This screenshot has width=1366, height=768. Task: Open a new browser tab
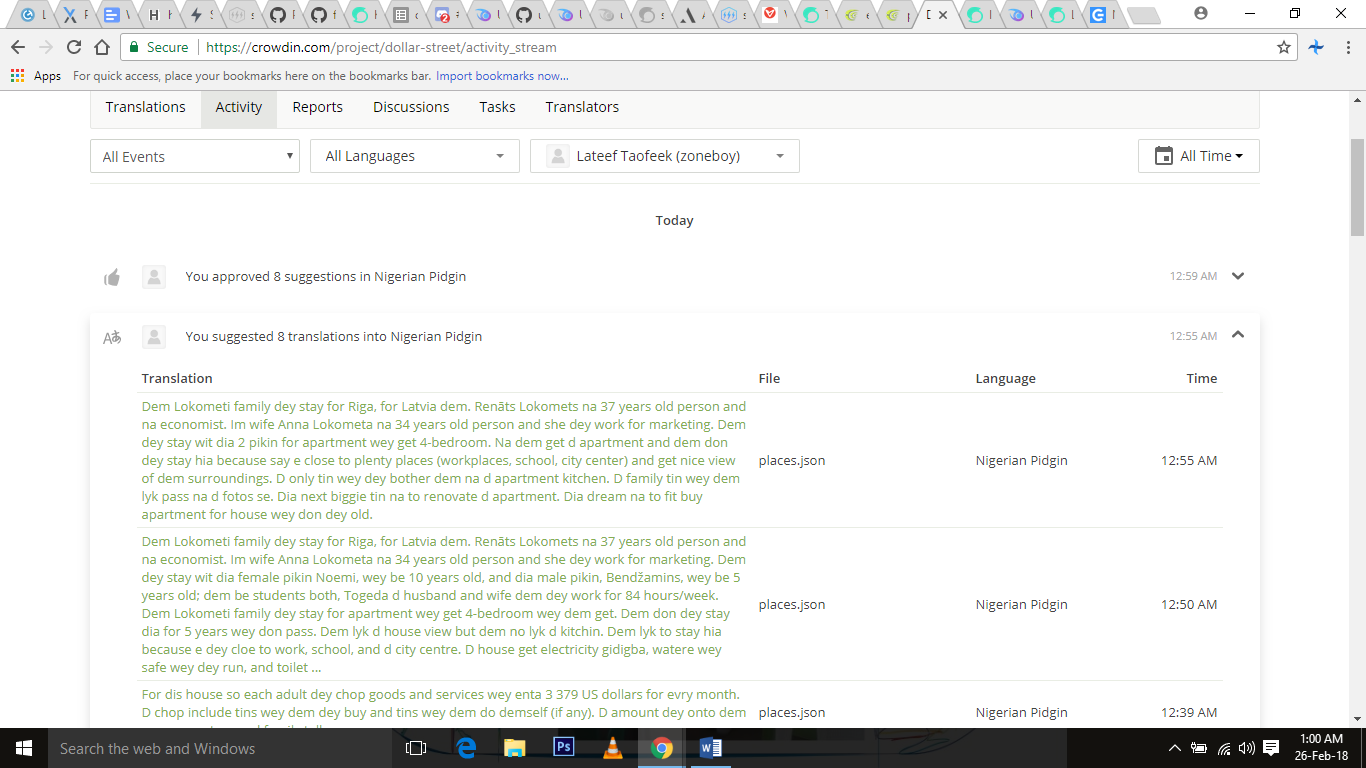point(1143,15)
